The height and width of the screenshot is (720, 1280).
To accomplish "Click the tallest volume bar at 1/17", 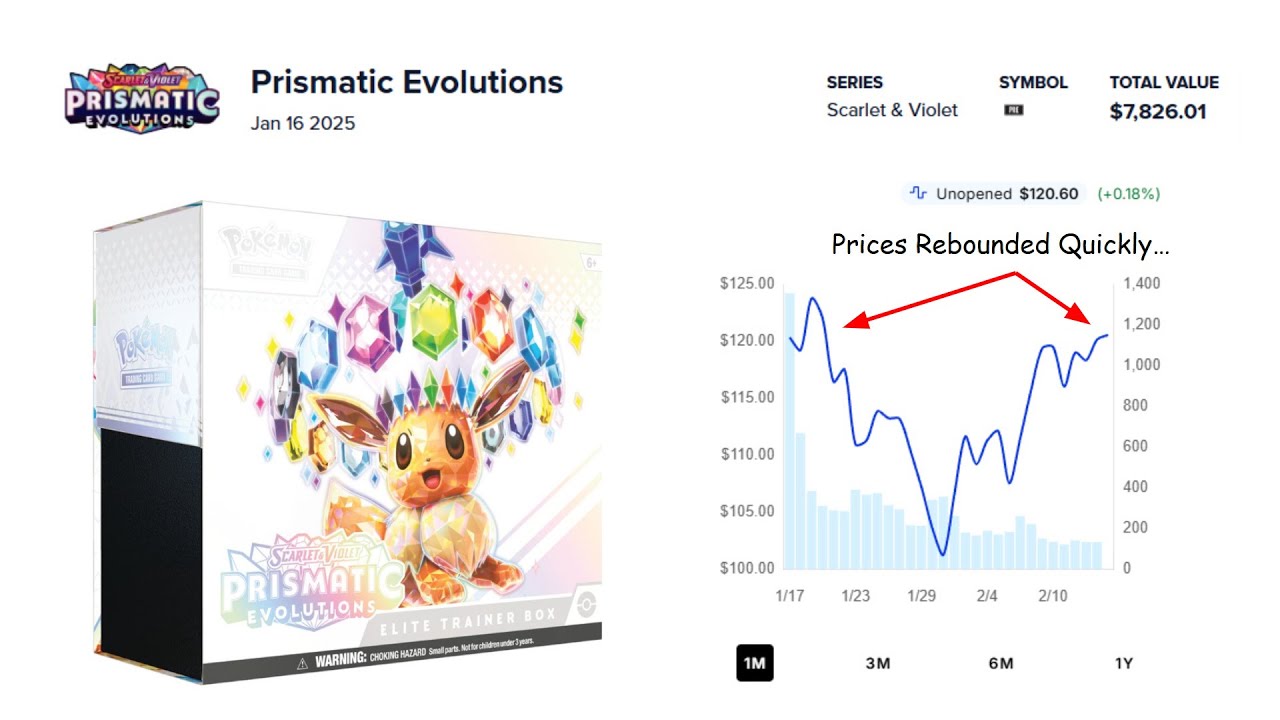I will tap(789, 430).
